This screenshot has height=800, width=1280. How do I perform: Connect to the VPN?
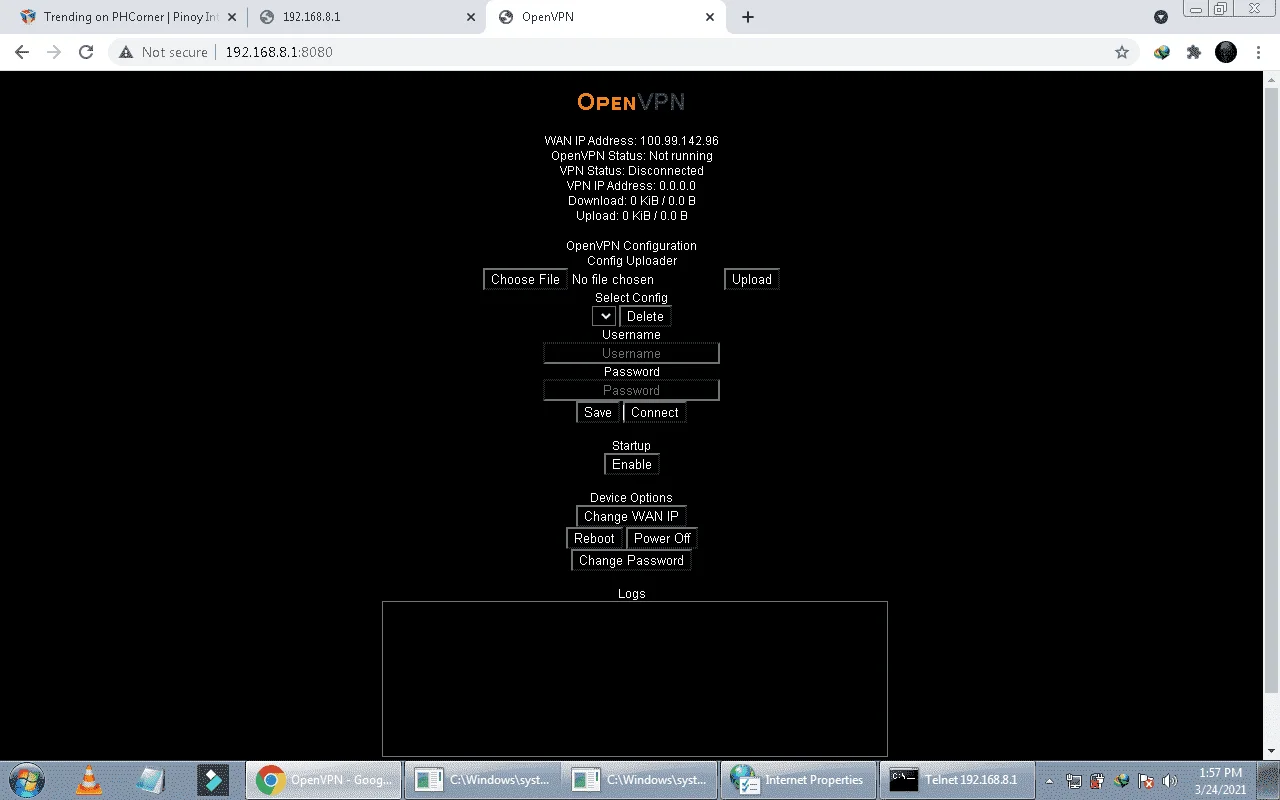pyautogui.click(x=655, y=413)
